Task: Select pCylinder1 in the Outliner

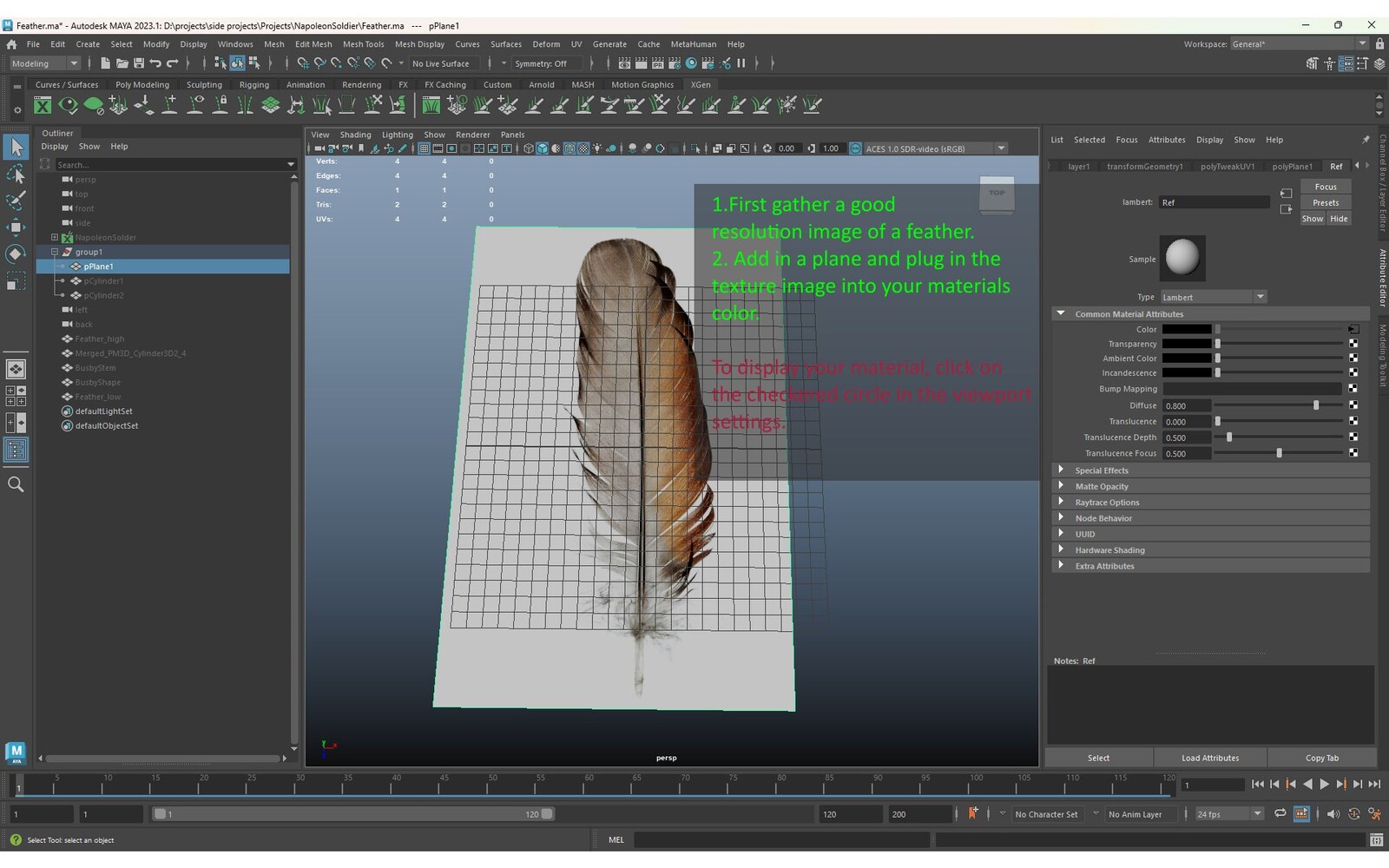Action: pos(103,281)
